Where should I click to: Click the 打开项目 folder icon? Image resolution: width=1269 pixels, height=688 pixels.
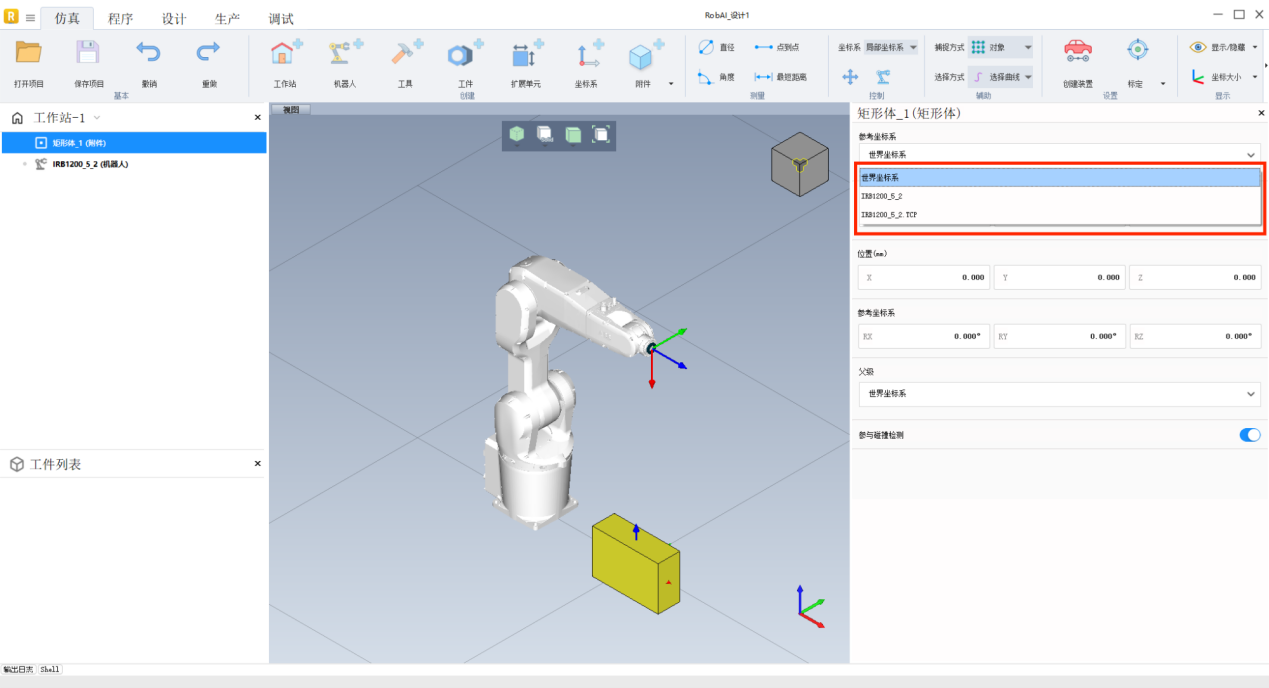(x=28, y=53)
